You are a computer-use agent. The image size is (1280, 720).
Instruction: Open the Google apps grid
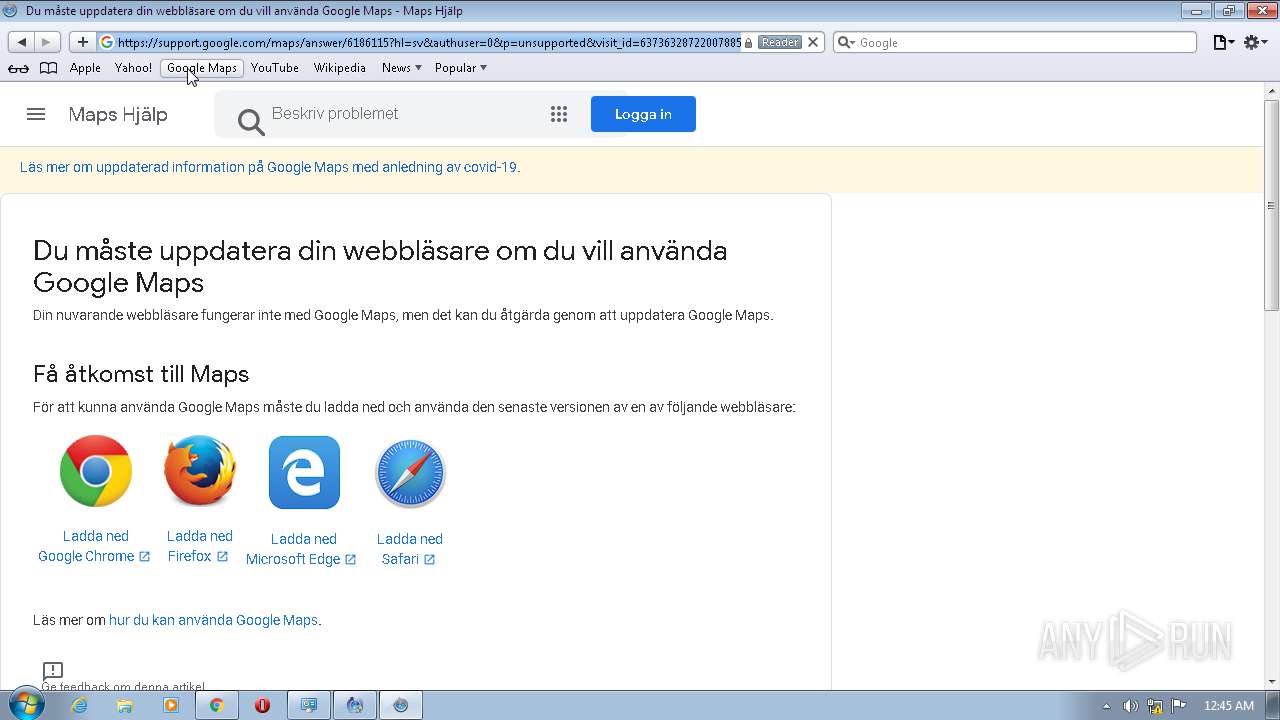(559, 114)
